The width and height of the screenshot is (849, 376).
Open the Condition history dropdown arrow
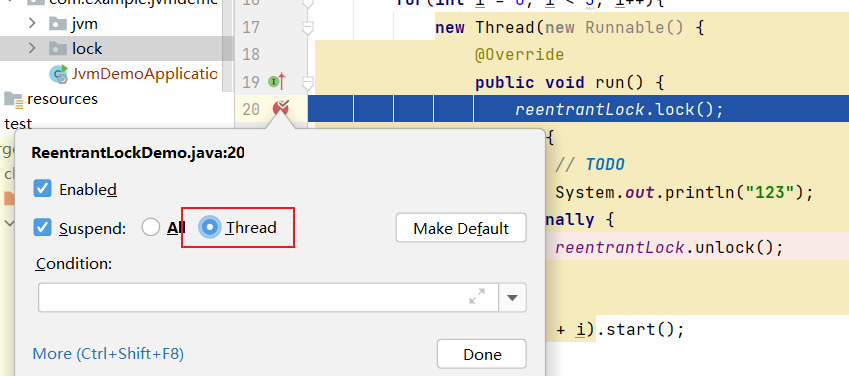(x=512, y=297)
